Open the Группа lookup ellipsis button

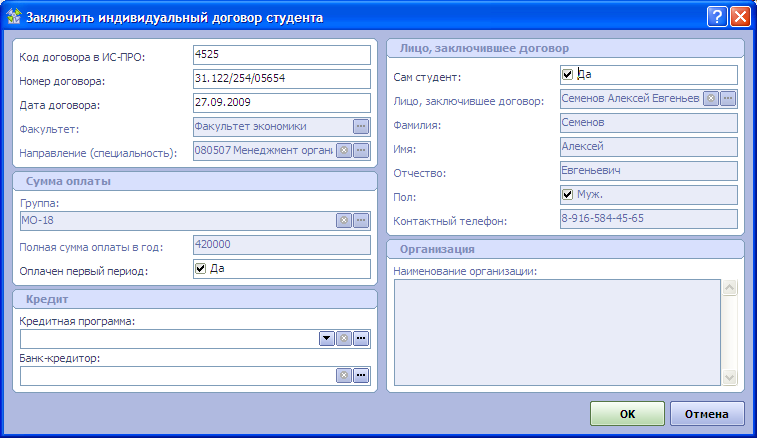(x=361, y=220)
